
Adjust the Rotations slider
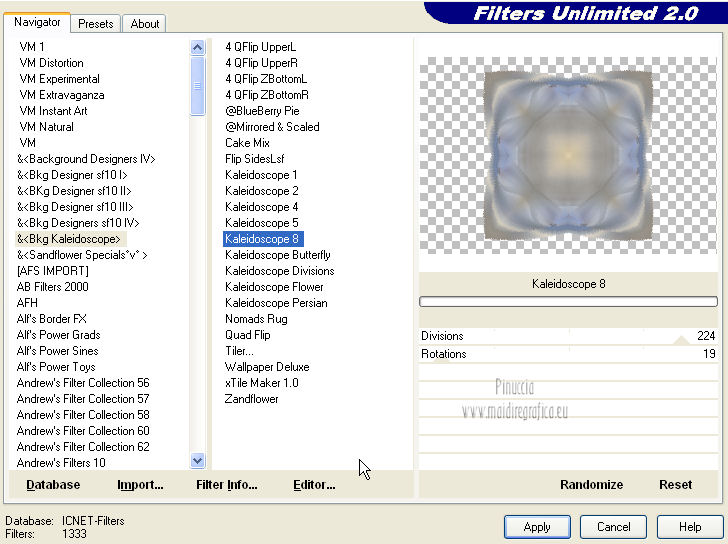568,354
